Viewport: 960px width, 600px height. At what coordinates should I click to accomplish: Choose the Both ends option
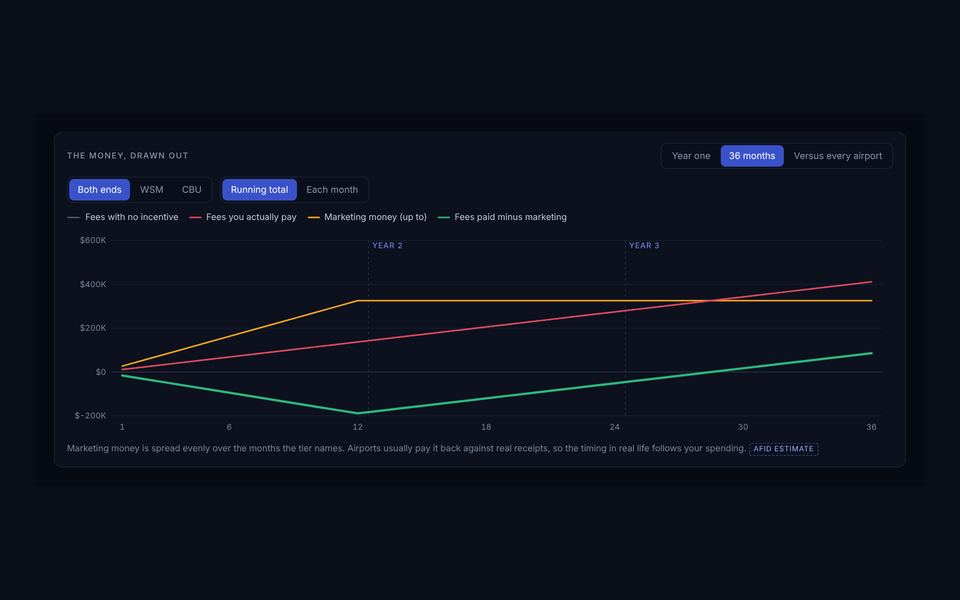pyautogui.click(x=99, y=190)
